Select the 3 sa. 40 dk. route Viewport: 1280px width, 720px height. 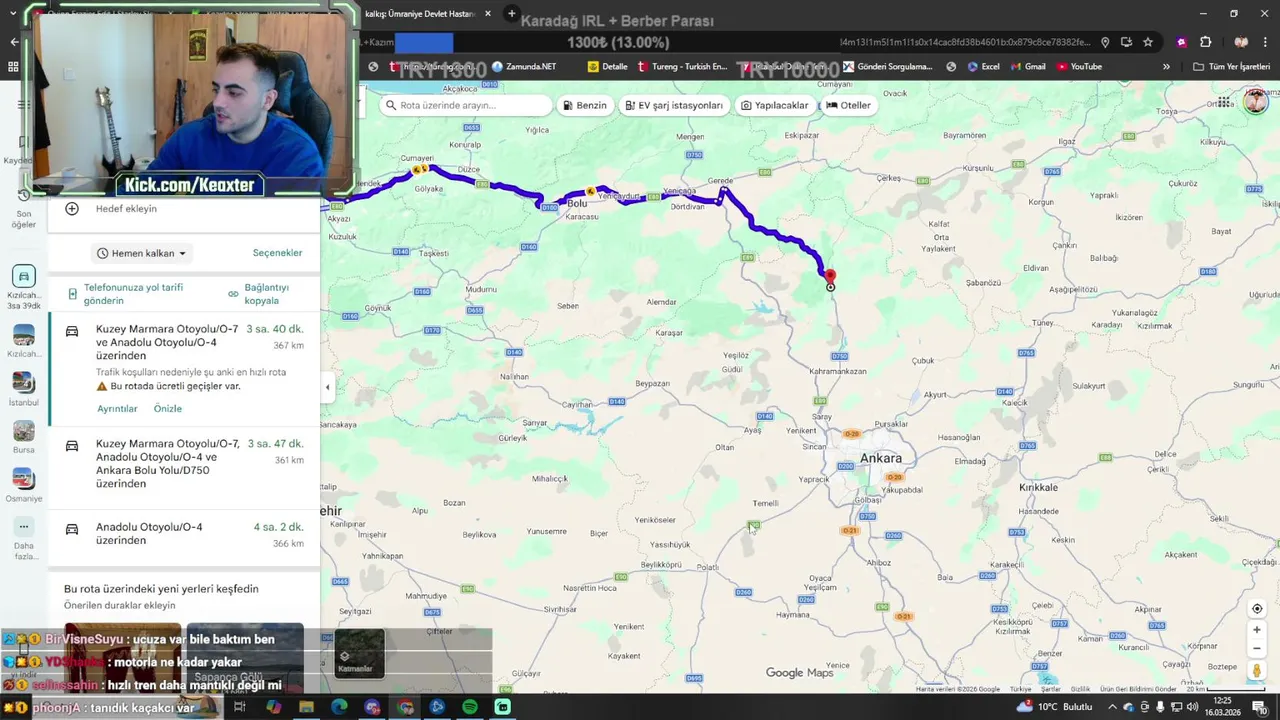click(185, 367)
